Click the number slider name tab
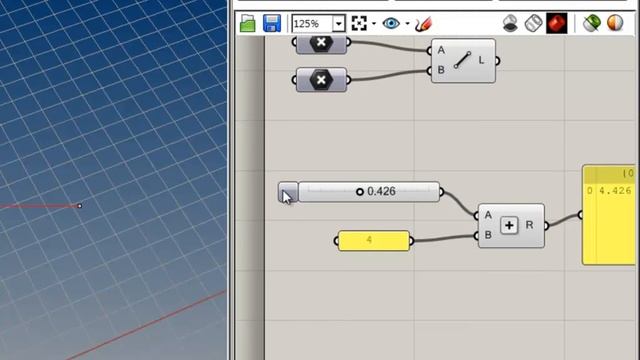The height and width of the screenshot is (360, 640). [x=288, y=192]
